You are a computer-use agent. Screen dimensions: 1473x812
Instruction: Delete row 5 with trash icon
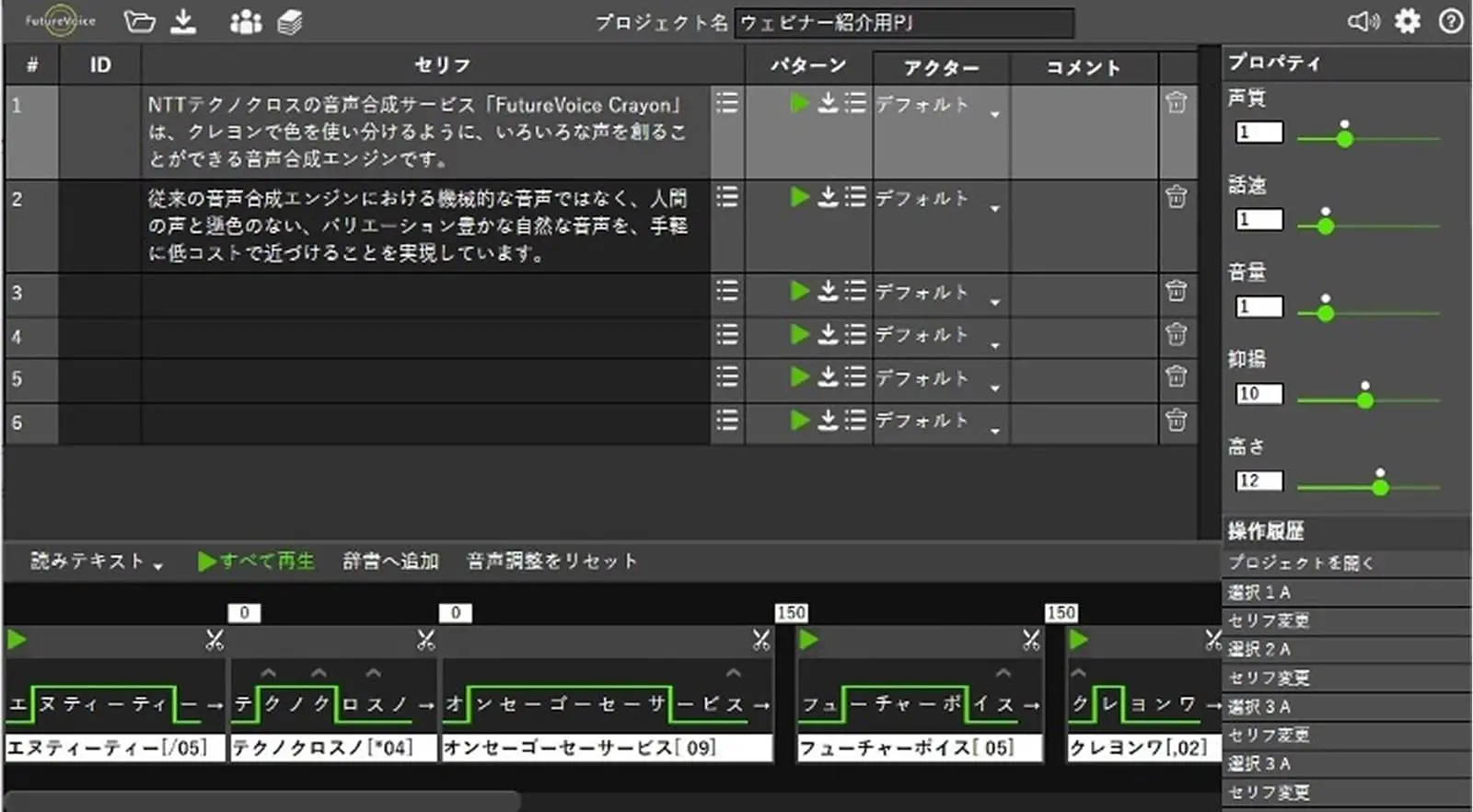click(x=1176, y=376)
